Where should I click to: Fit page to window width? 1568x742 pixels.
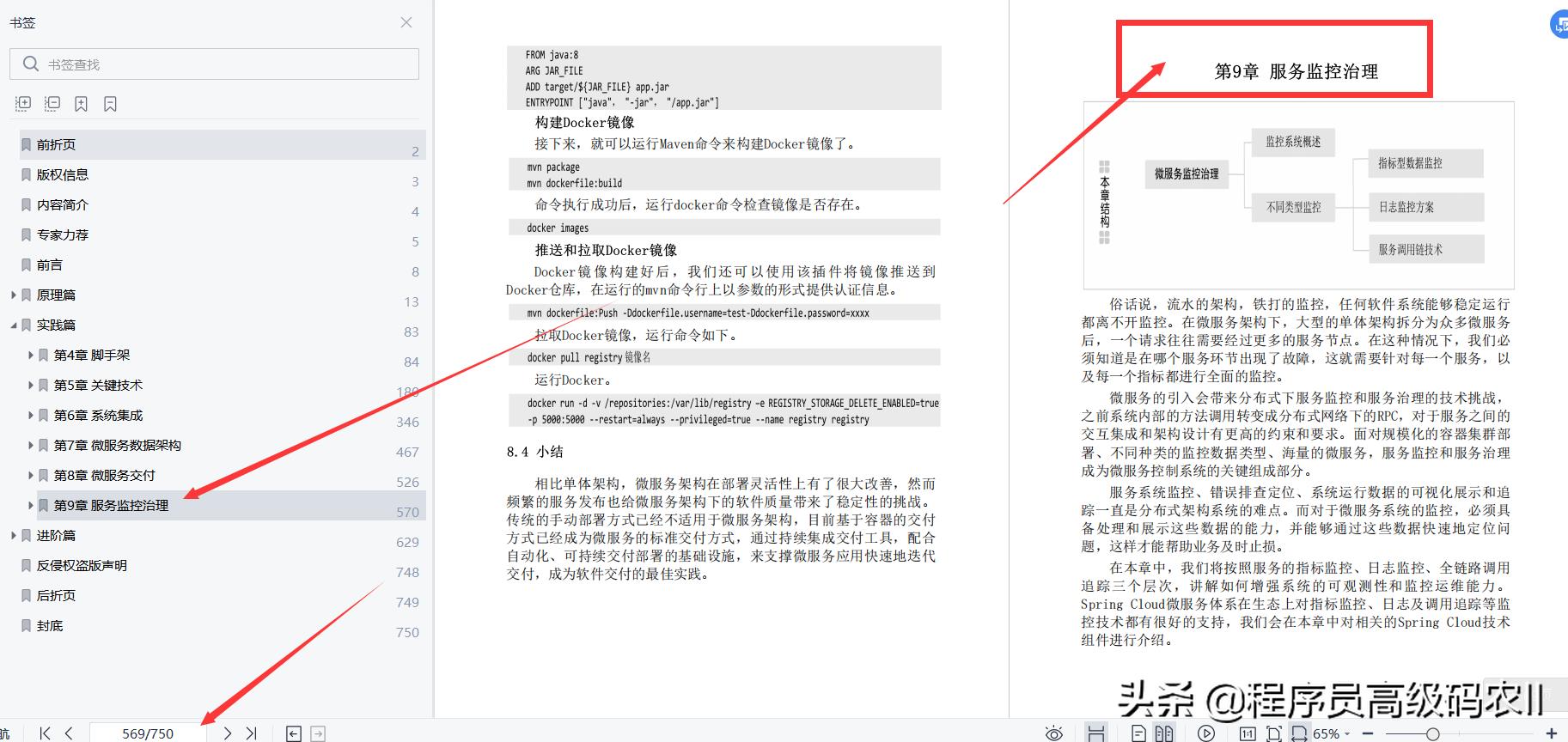1300,733
